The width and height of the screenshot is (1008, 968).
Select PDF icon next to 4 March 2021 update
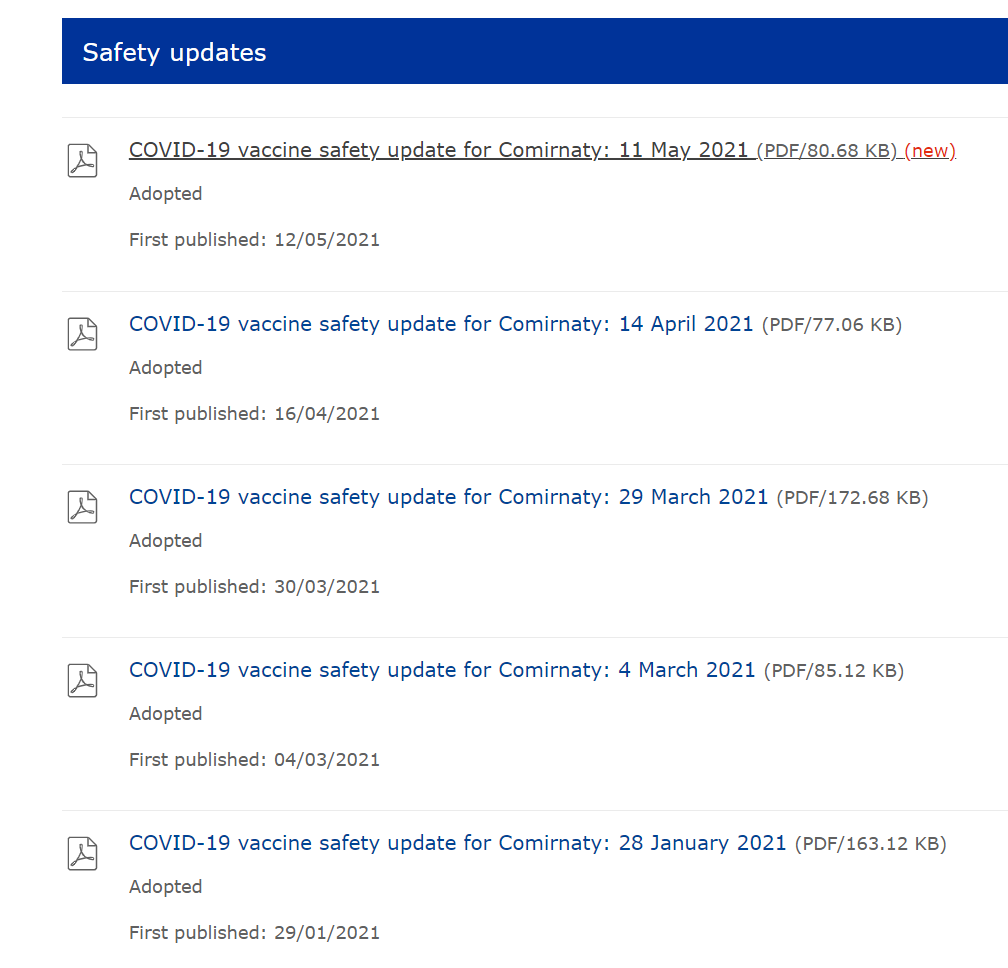pyautogui.click(x=82, y=680)
